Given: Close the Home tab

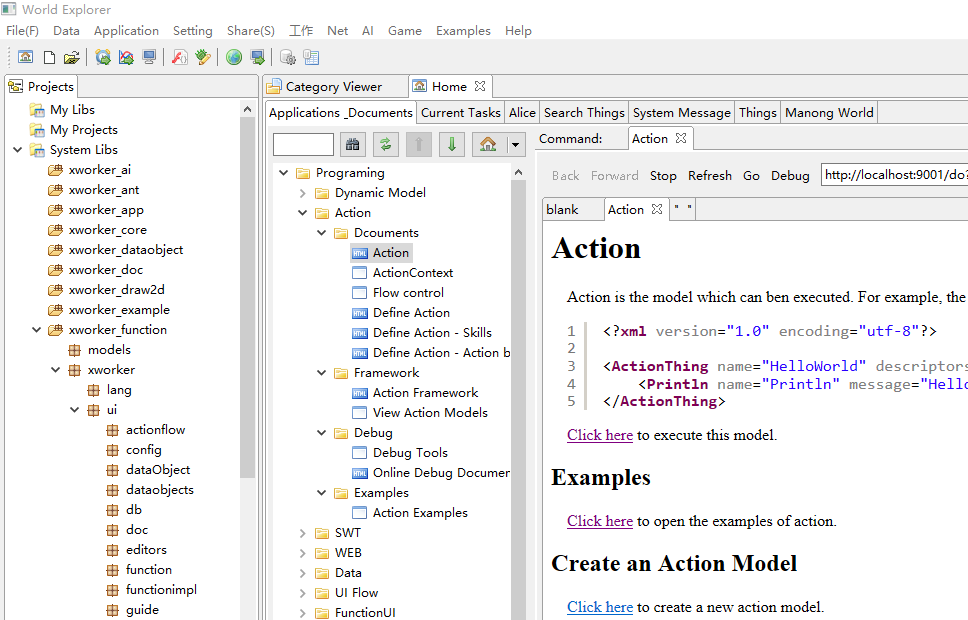Looking at the screenshot, I should pos(480,86).
